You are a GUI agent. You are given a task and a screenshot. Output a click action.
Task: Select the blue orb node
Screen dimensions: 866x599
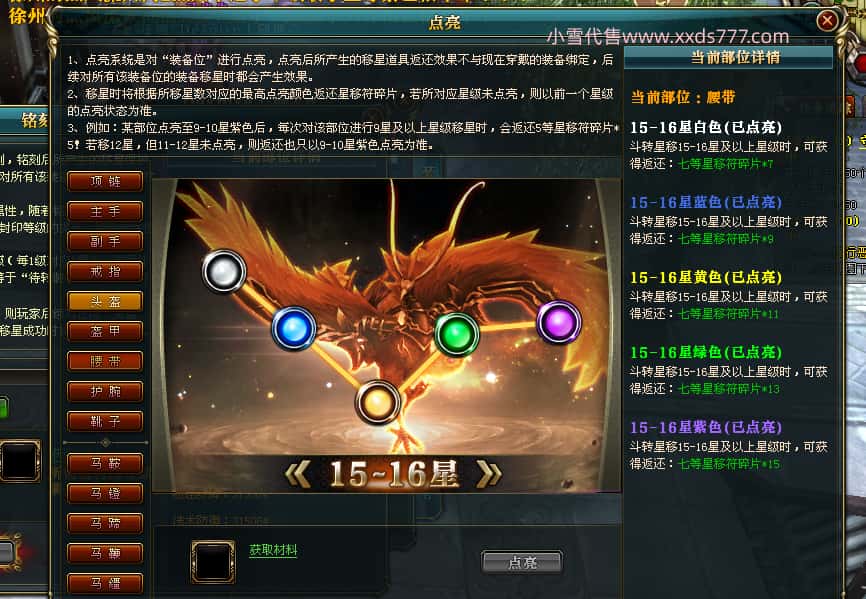(293, 328)
